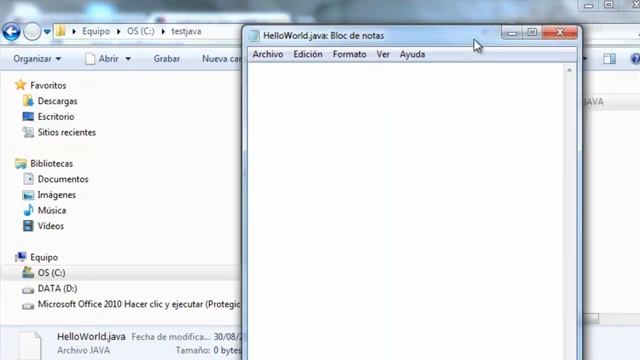
Task: Toggle the Explorer preview pane icon
Action: (x=609, y=59)
